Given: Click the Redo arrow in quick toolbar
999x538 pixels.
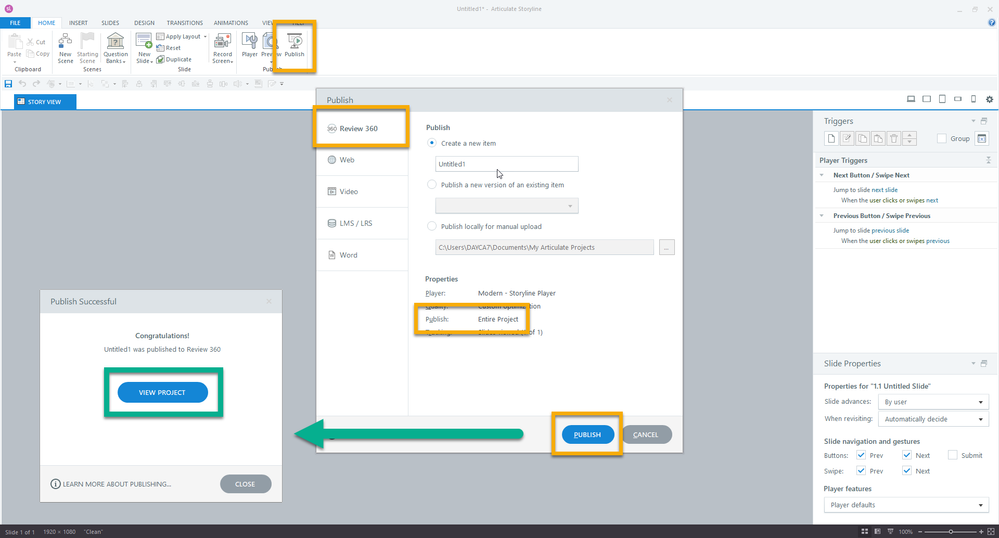Looking at the screenshot, I should coord(36,84).
